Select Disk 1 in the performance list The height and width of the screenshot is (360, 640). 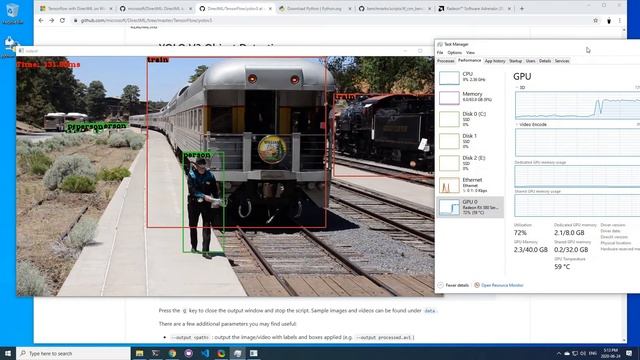click(x=470, y=141)
